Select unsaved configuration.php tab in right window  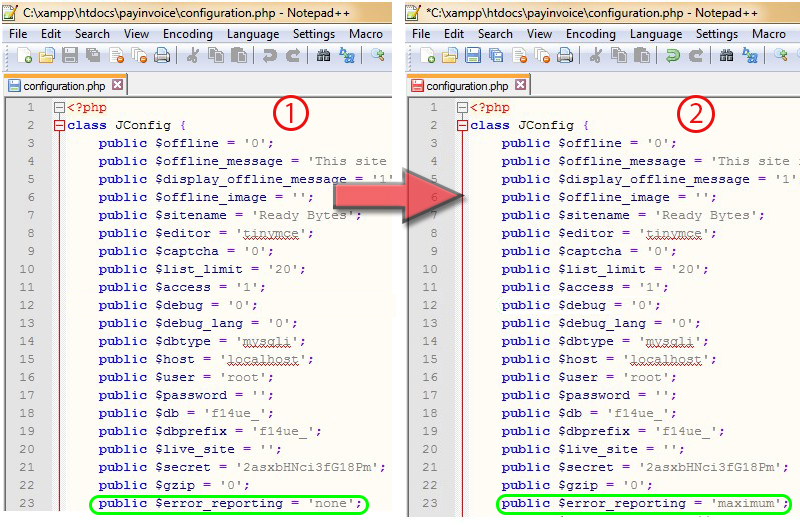pyautogui.click(x=468, y=85)
